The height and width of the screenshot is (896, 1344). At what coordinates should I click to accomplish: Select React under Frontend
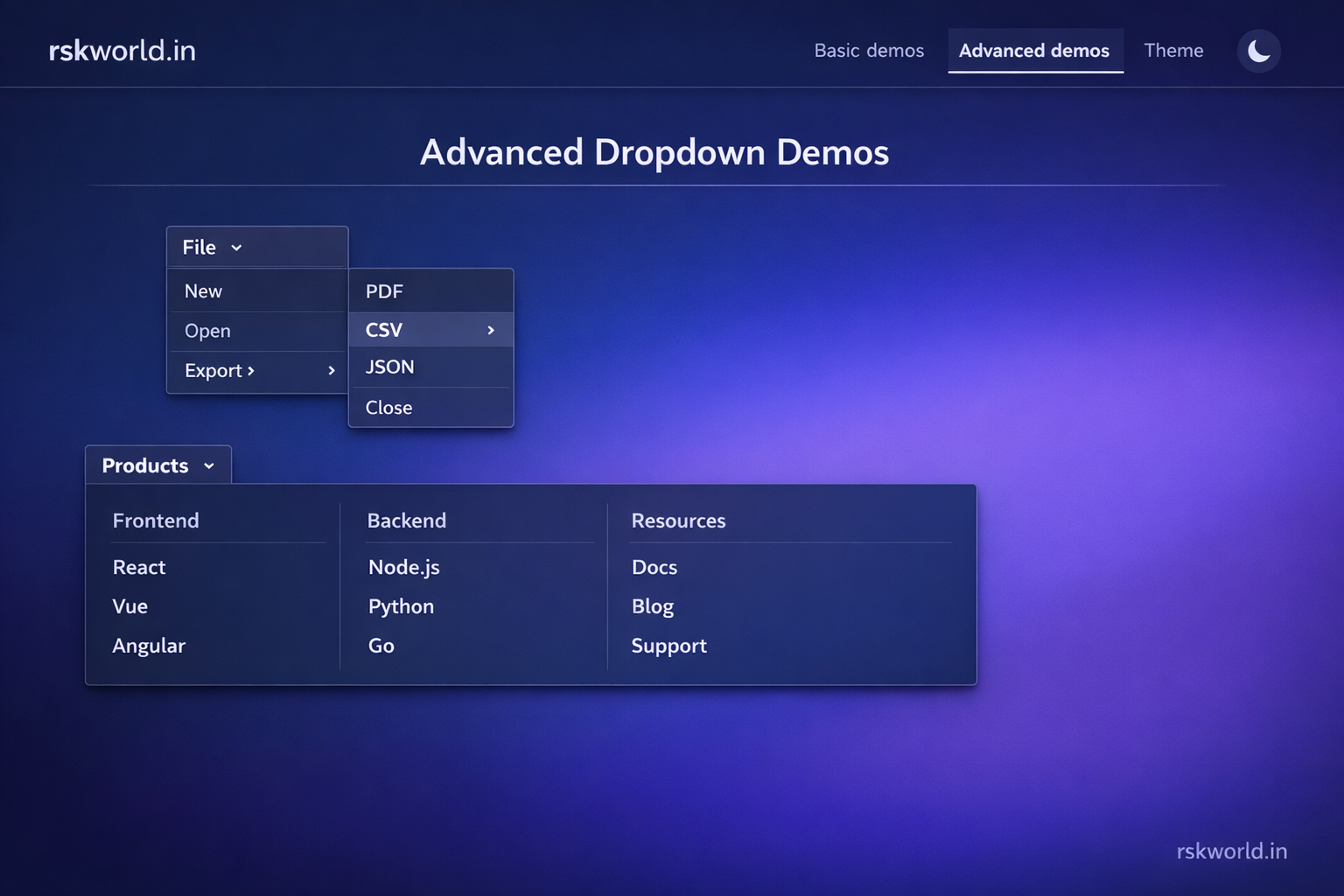pyautogui.click(x=139, y=567)
